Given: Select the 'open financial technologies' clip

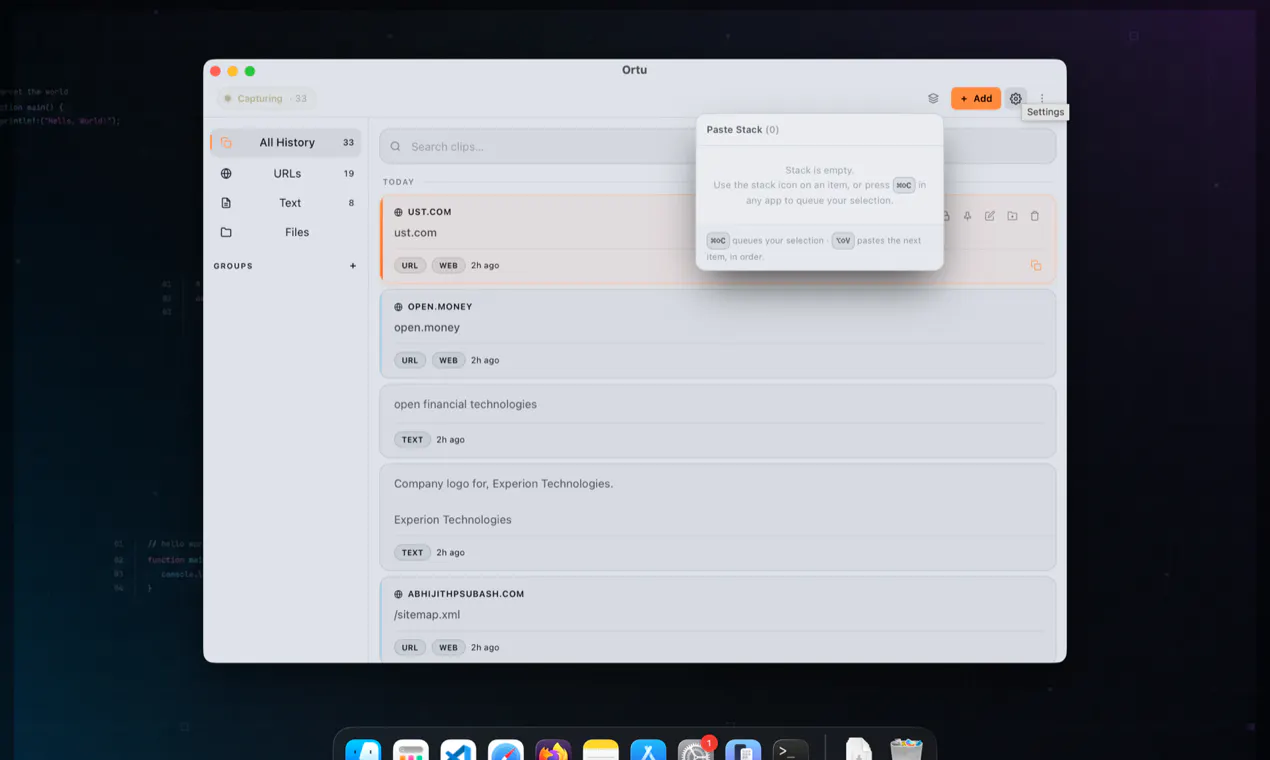Looking at the screenshot, I should (x=717, y=420).
